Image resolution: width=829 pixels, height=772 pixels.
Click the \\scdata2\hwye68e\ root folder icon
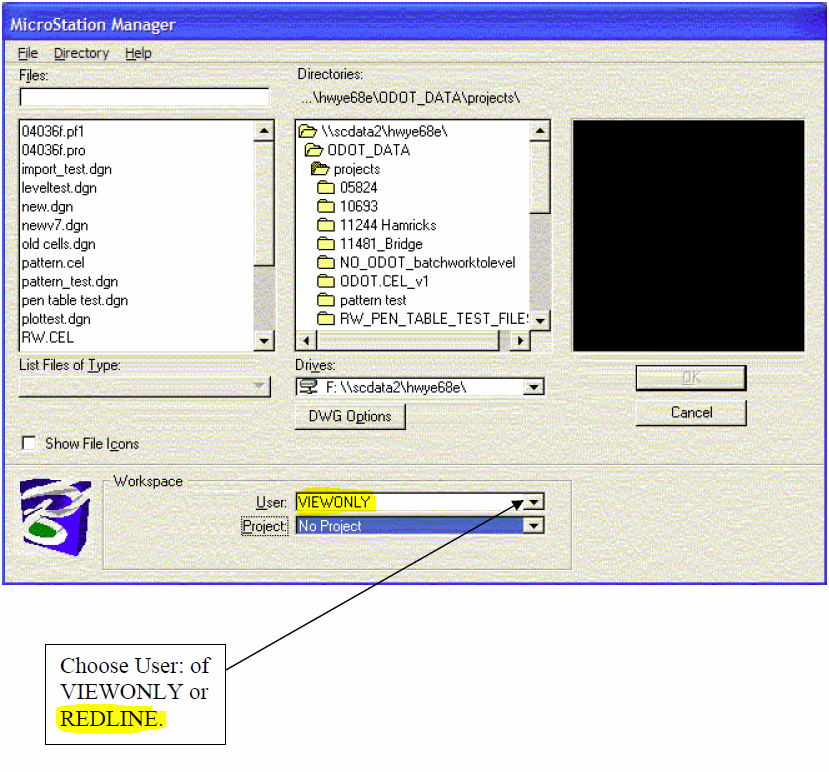308,131
